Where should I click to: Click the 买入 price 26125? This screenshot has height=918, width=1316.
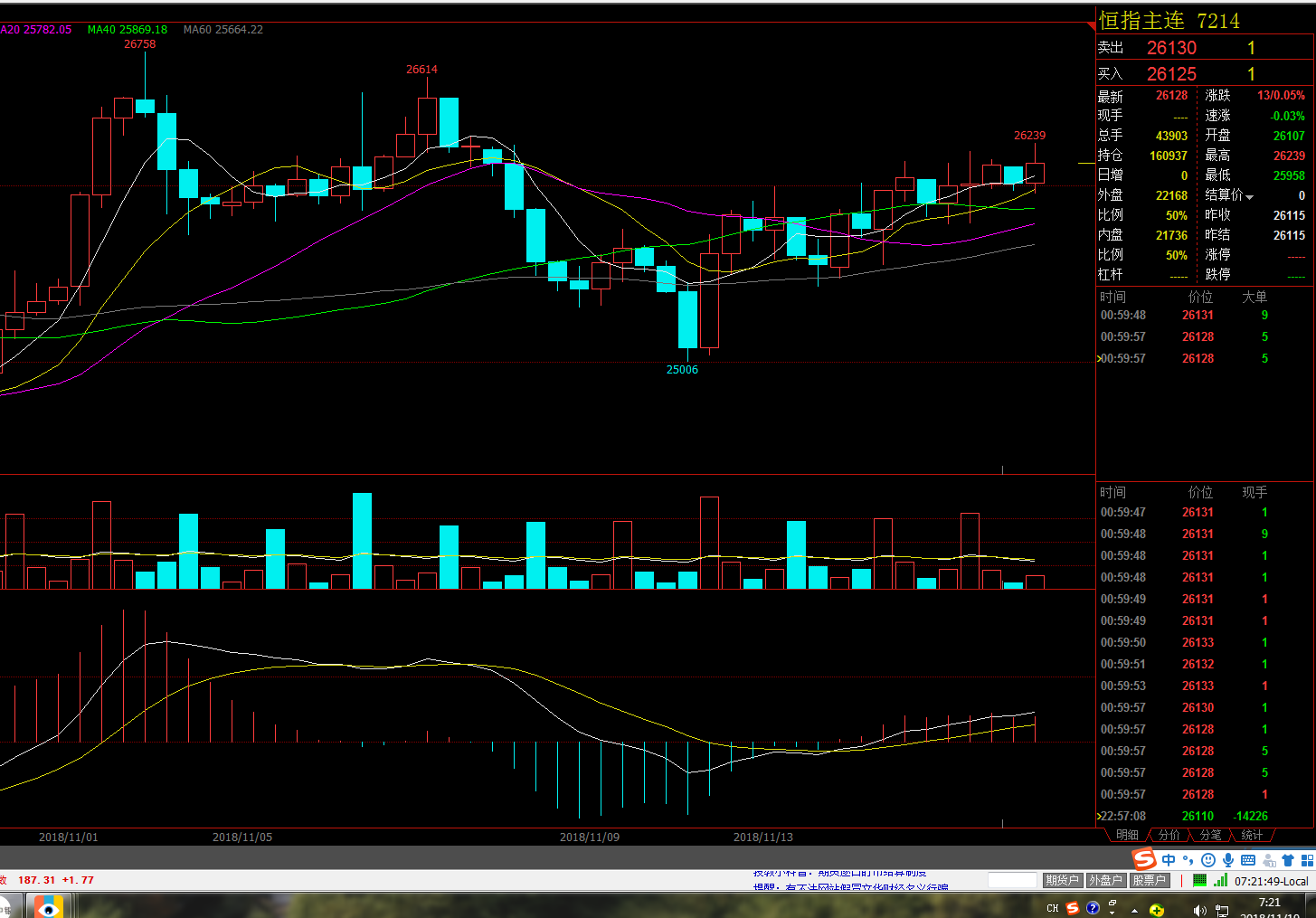point(1171,74)
